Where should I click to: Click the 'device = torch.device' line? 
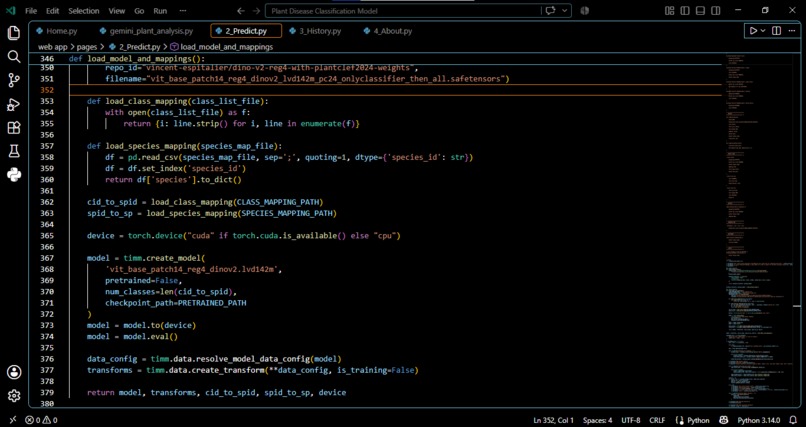(x=244, y=236)
